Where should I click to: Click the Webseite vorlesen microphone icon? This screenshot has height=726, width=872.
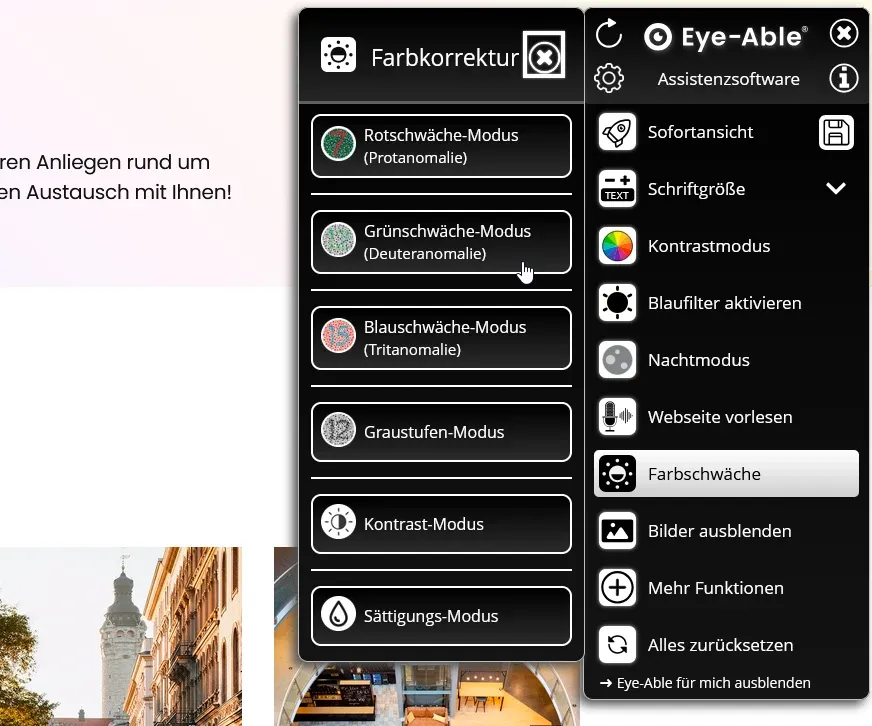(617, 417)
